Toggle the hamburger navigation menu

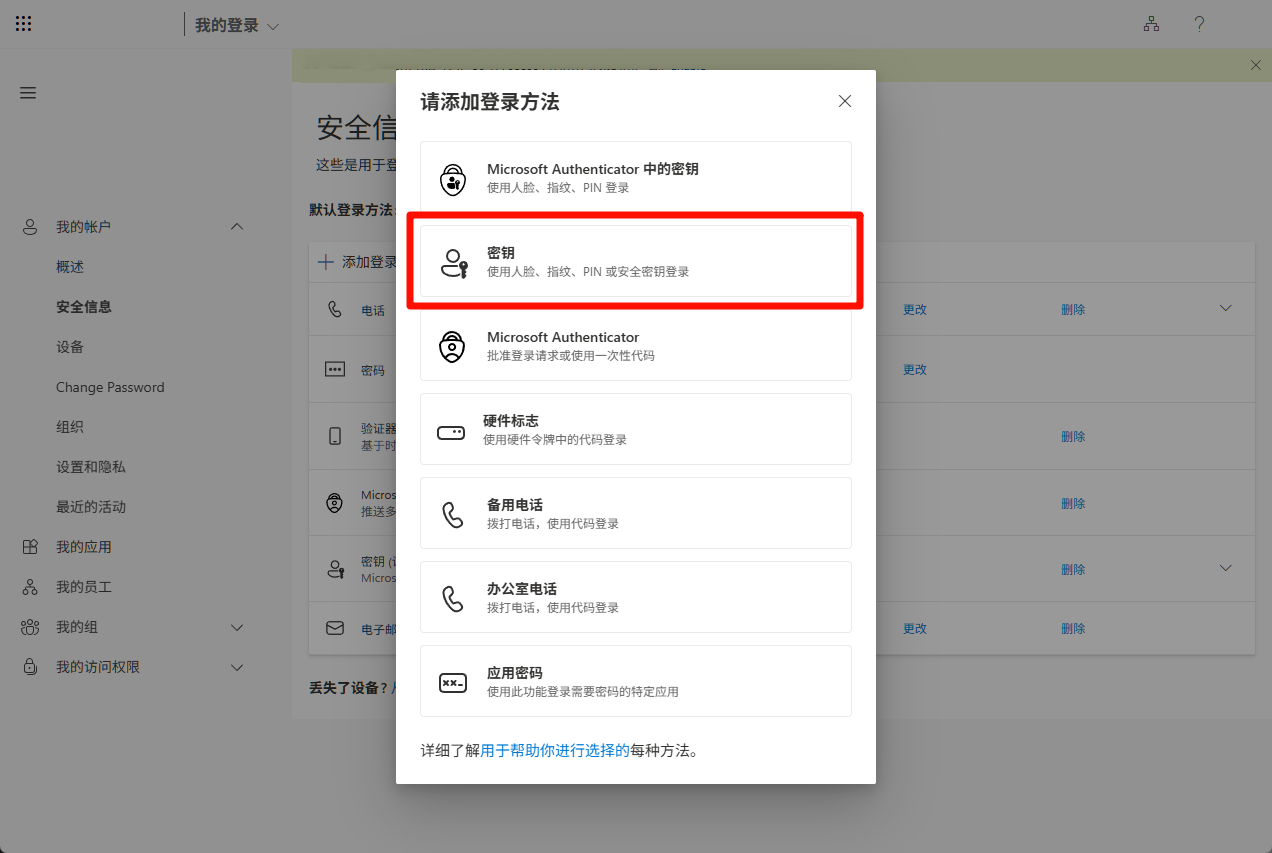click(28, 93)
